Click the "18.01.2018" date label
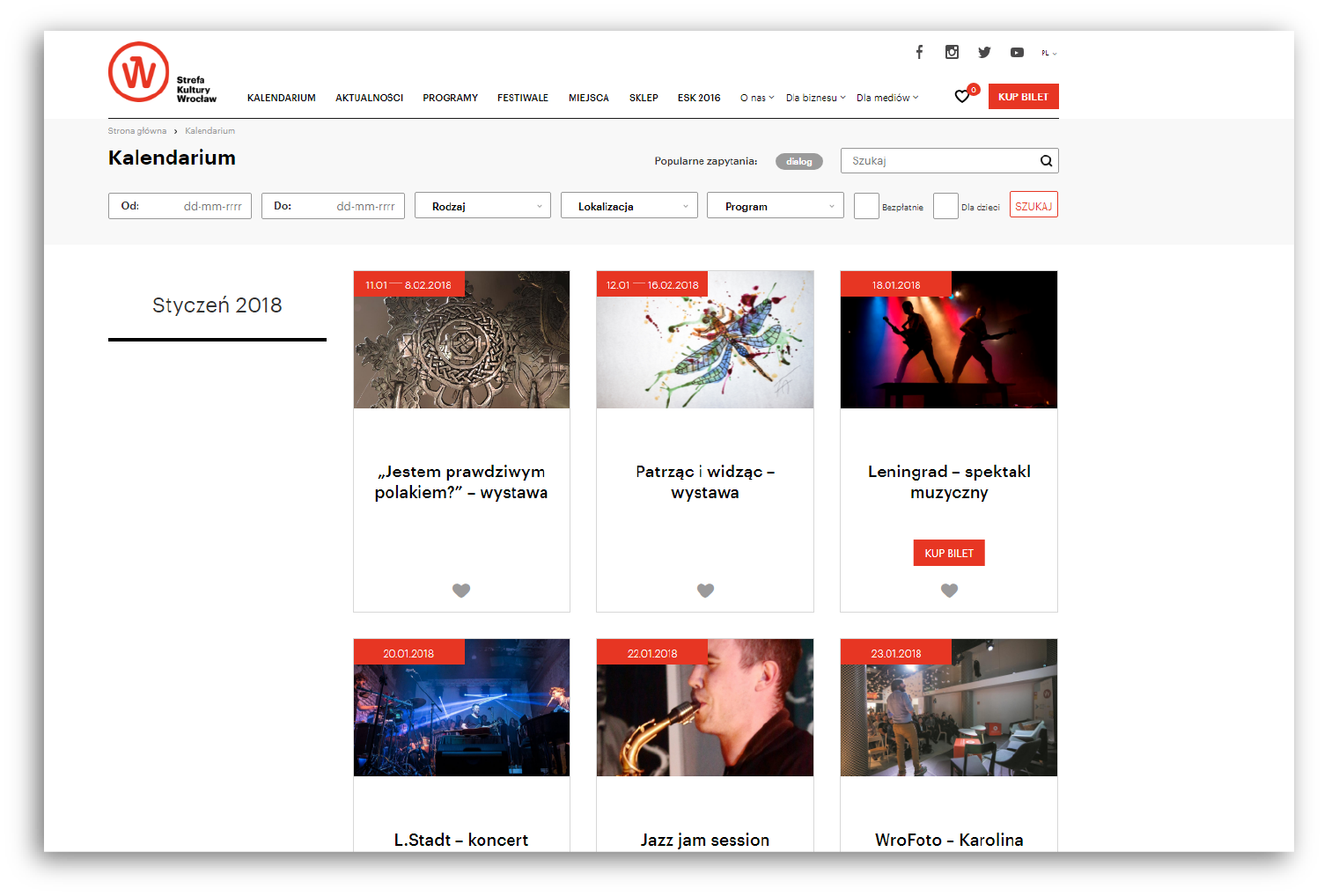 [x=896, y=284]
